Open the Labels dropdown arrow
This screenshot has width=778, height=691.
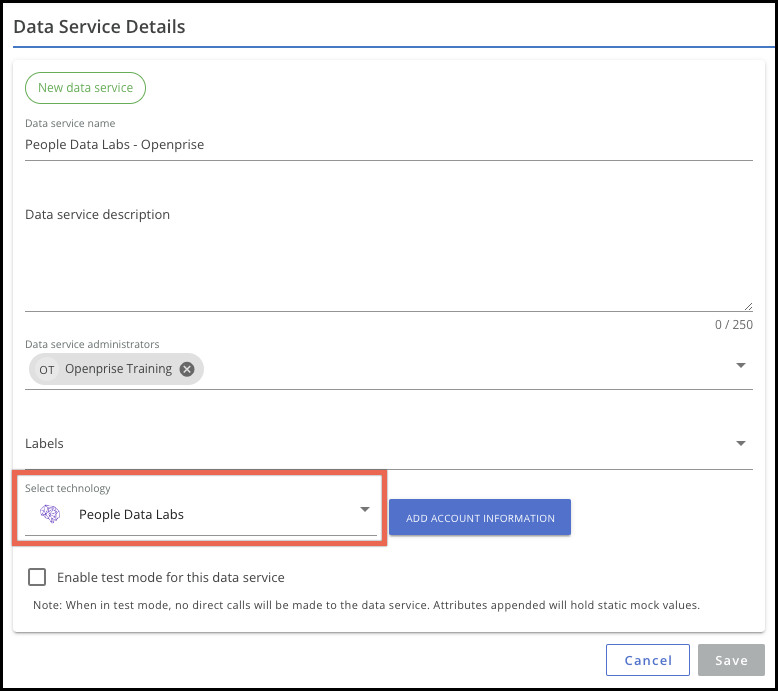pos(741,443)
